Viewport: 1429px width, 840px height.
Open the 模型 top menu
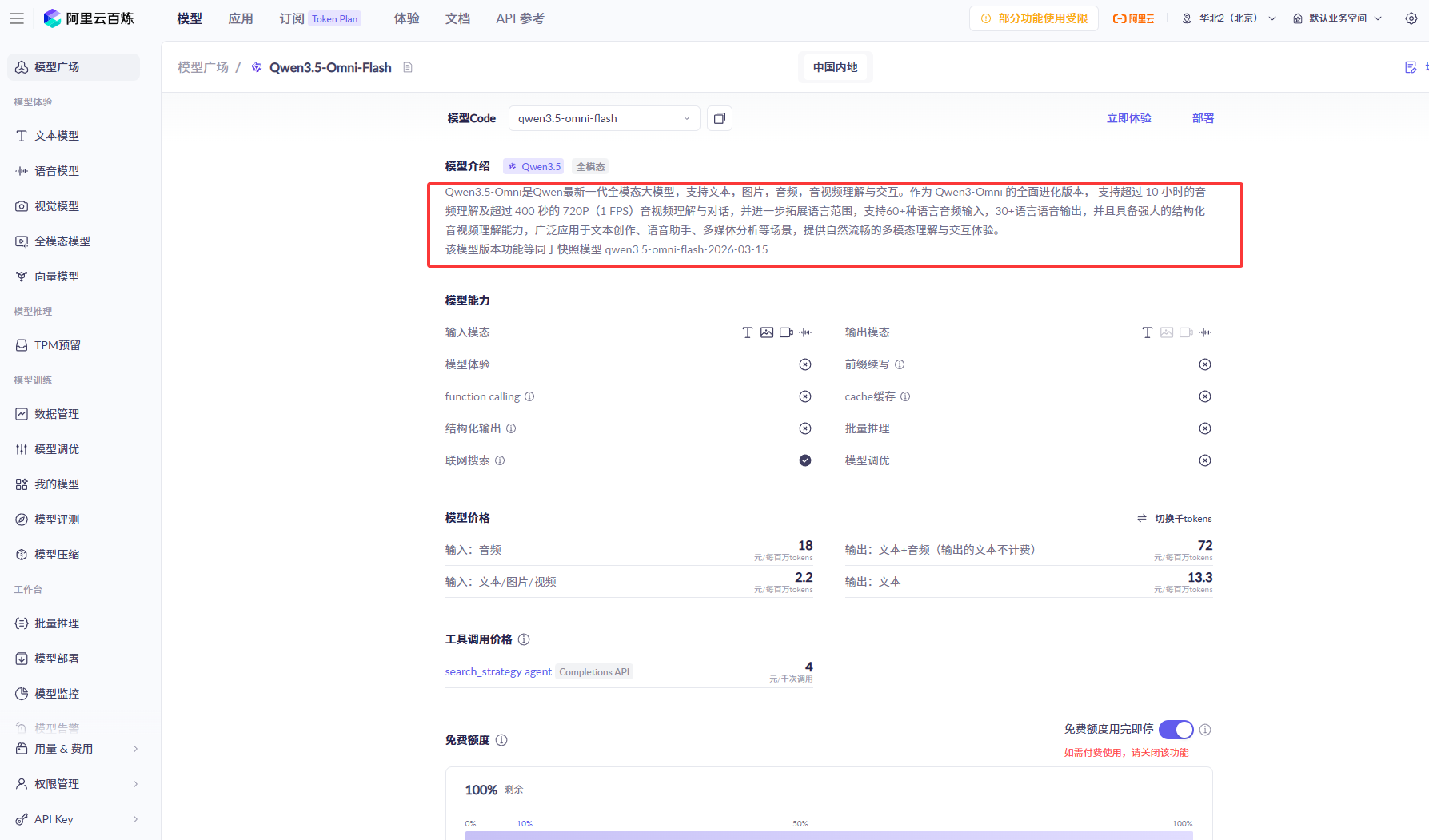[x=190, y=18]
